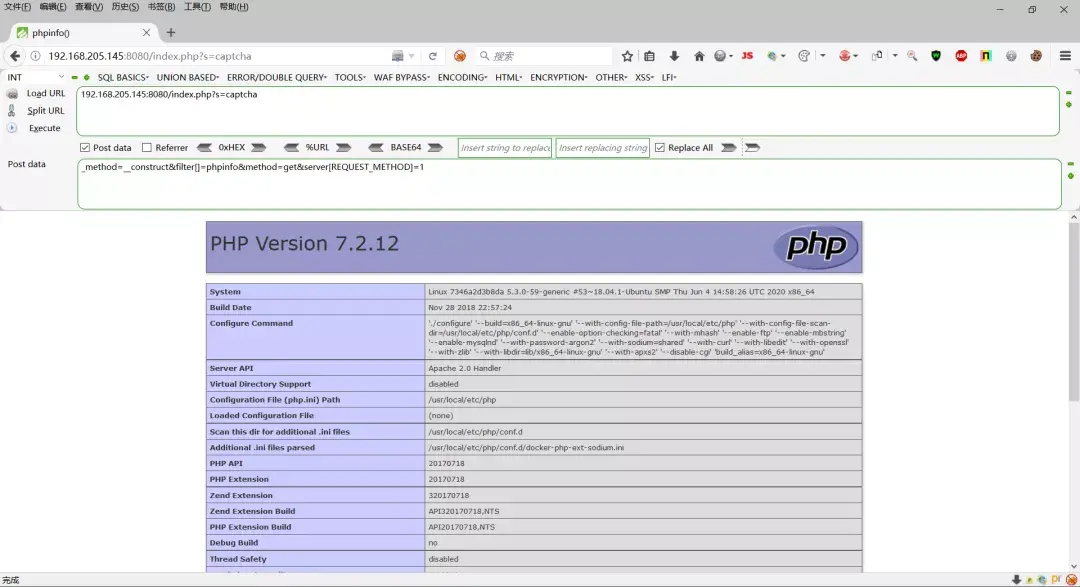Click right arrow for 0xHEX encode
The height and width of the screenshot is (587, 1080).
258,147
